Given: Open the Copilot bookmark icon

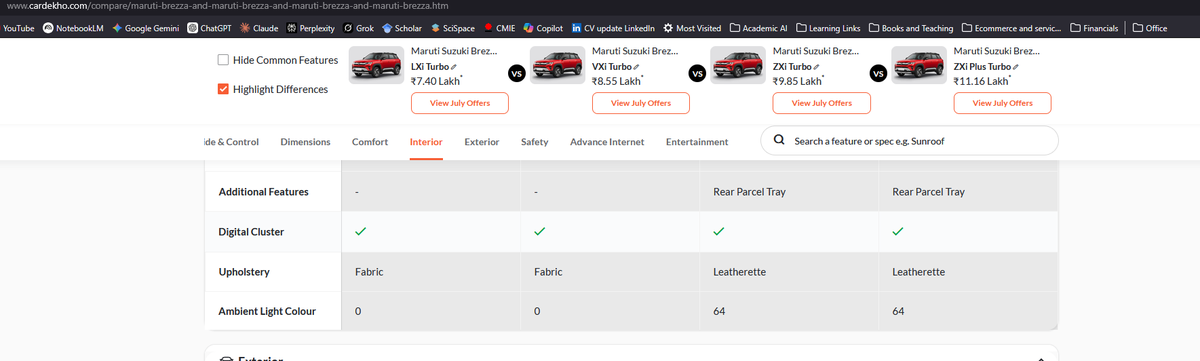Looking at the screenshot, I should (x=528, y=28).
